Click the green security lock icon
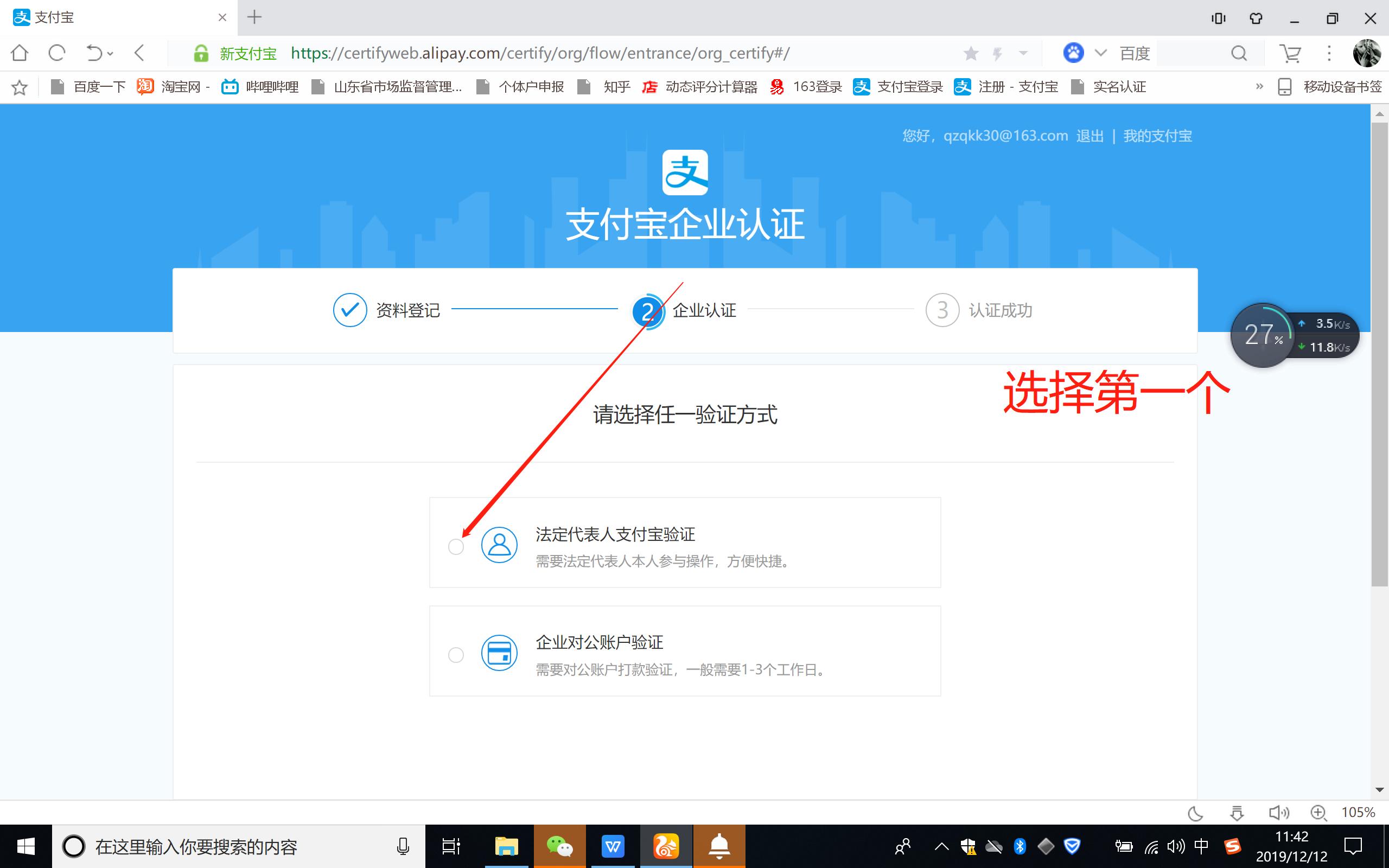The height and width of the screenshot is (868, 1389). (201, 53)
